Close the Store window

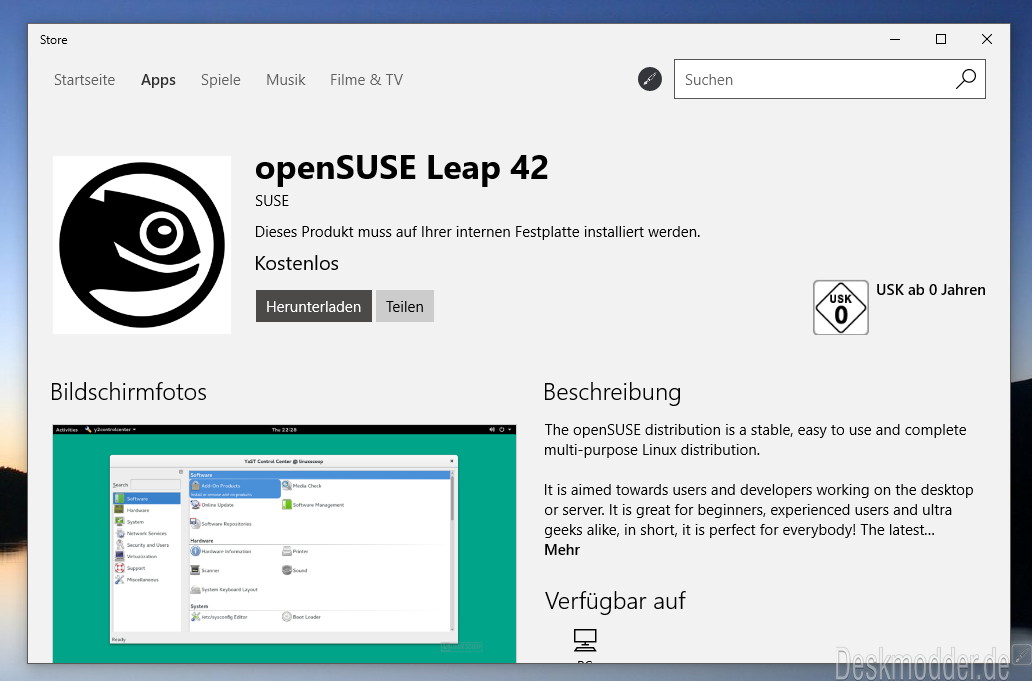(x=987, y=39)
